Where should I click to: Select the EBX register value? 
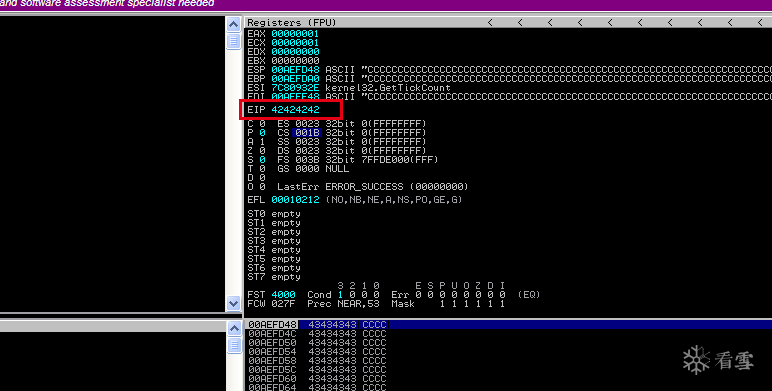click(295, 61)
